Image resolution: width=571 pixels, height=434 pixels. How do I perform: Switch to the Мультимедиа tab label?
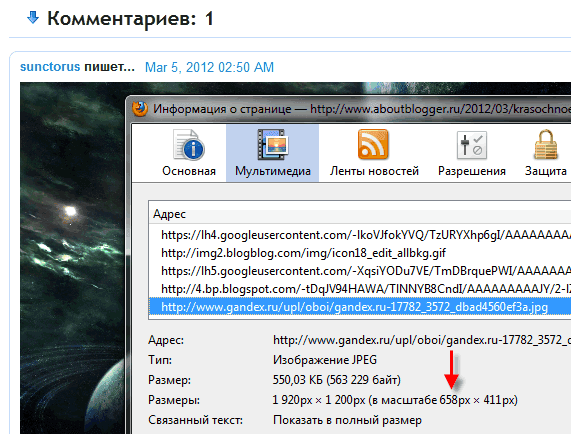273,171
